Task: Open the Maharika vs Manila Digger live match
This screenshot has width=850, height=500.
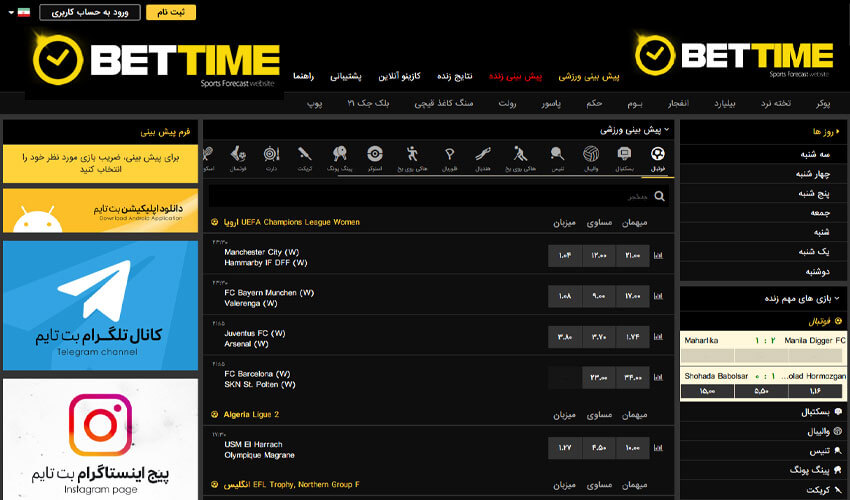Action: click(764, 347)
